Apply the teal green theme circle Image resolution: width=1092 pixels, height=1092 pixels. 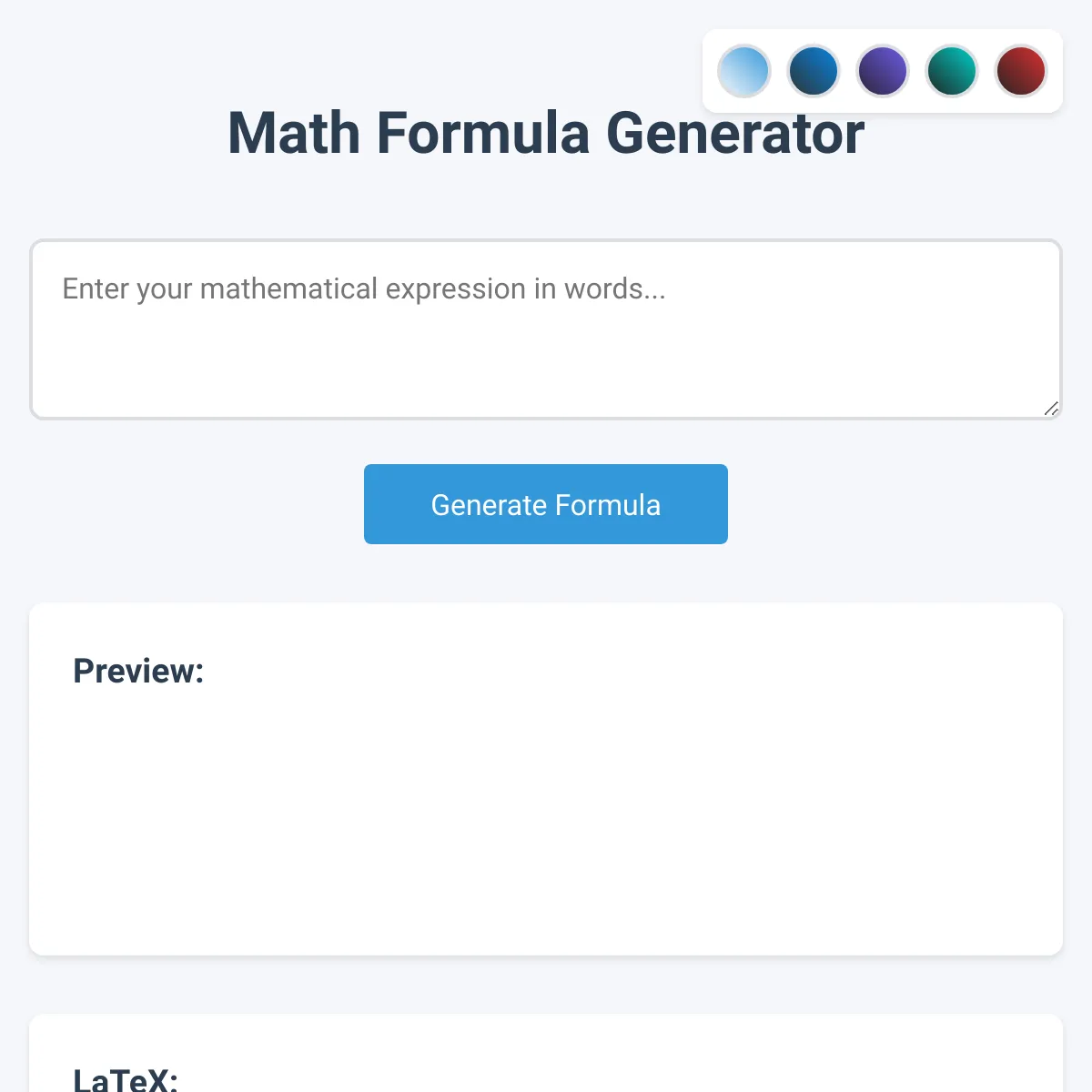click(952, 71)
